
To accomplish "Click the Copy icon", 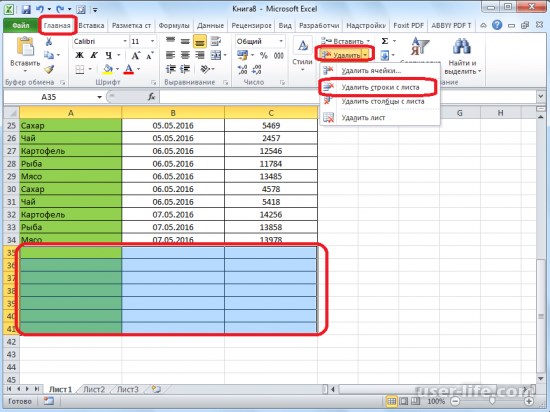I will [x=49, y=55].
